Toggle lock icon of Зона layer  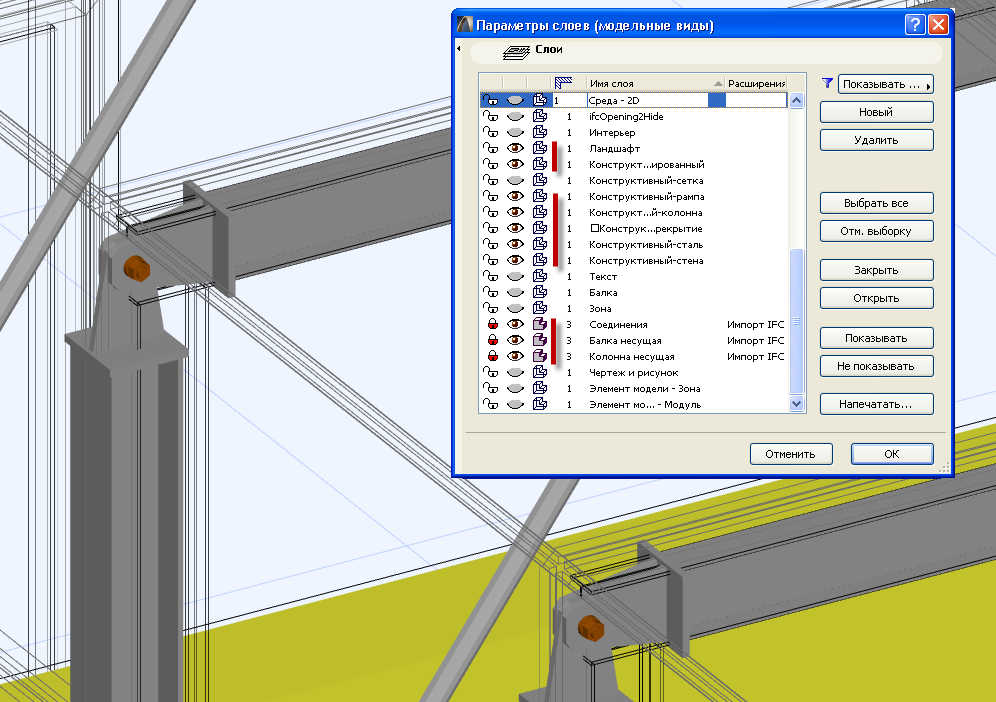pos(490,308)
